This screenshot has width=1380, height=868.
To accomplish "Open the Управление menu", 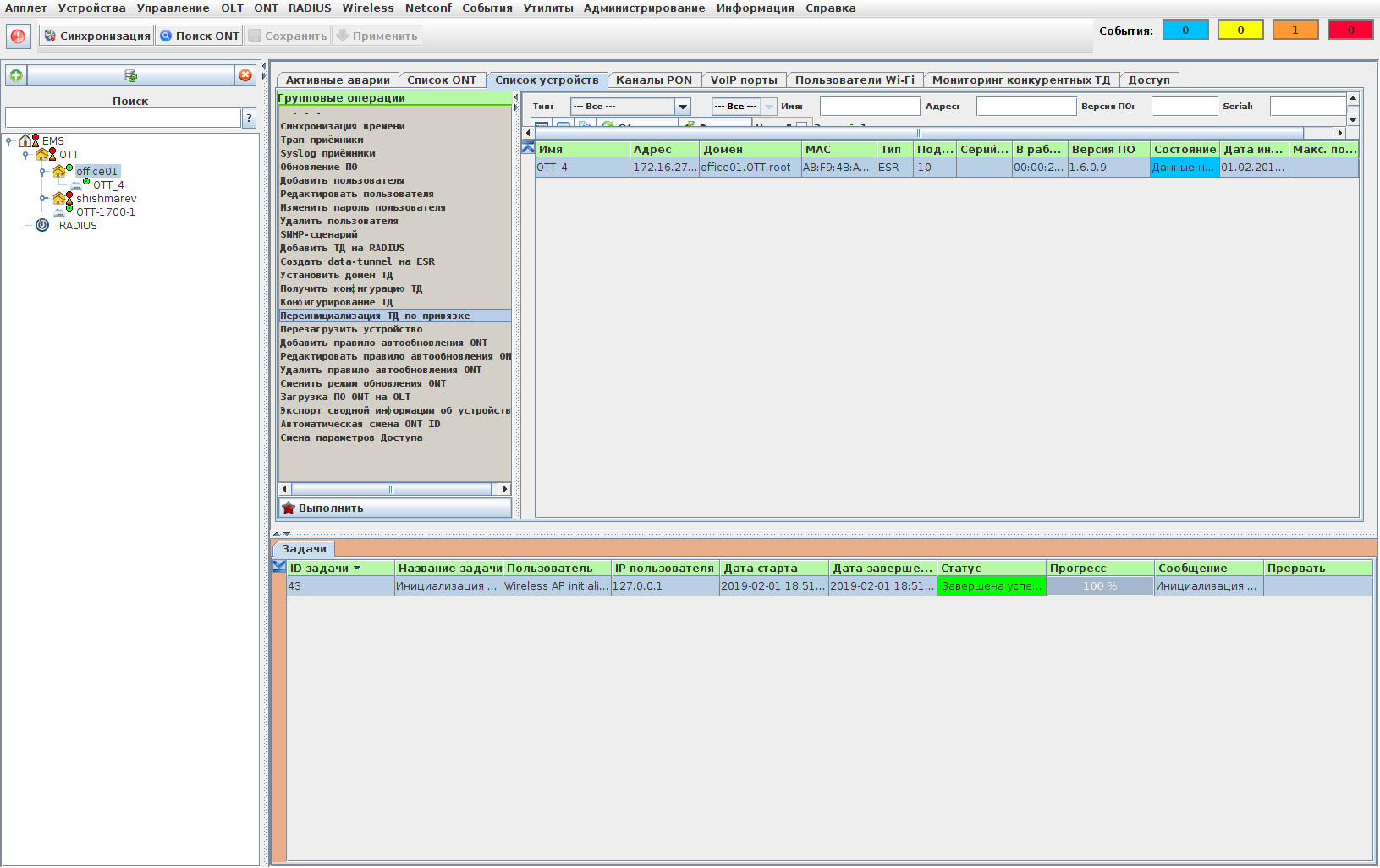I will pos(173,8).
